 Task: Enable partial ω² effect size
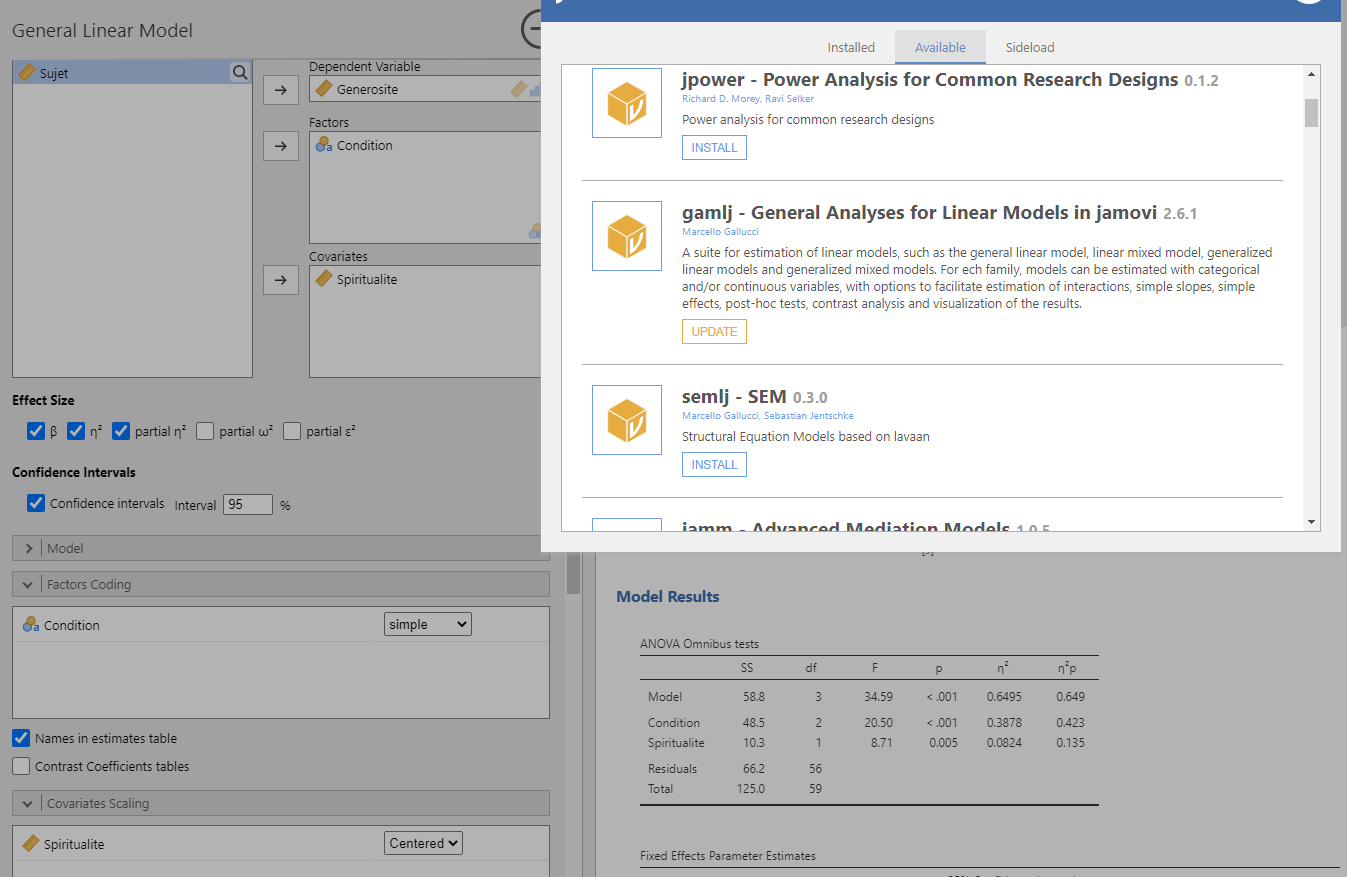(x=205, y=432)
